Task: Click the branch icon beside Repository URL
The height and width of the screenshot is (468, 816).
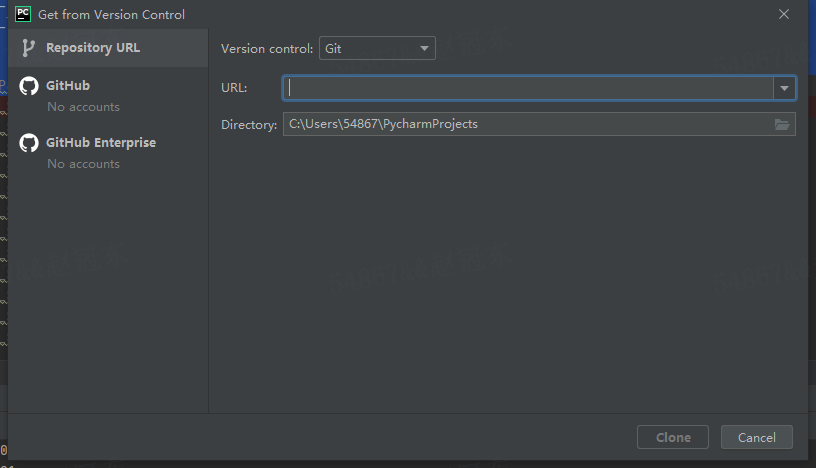Action: 29,48
